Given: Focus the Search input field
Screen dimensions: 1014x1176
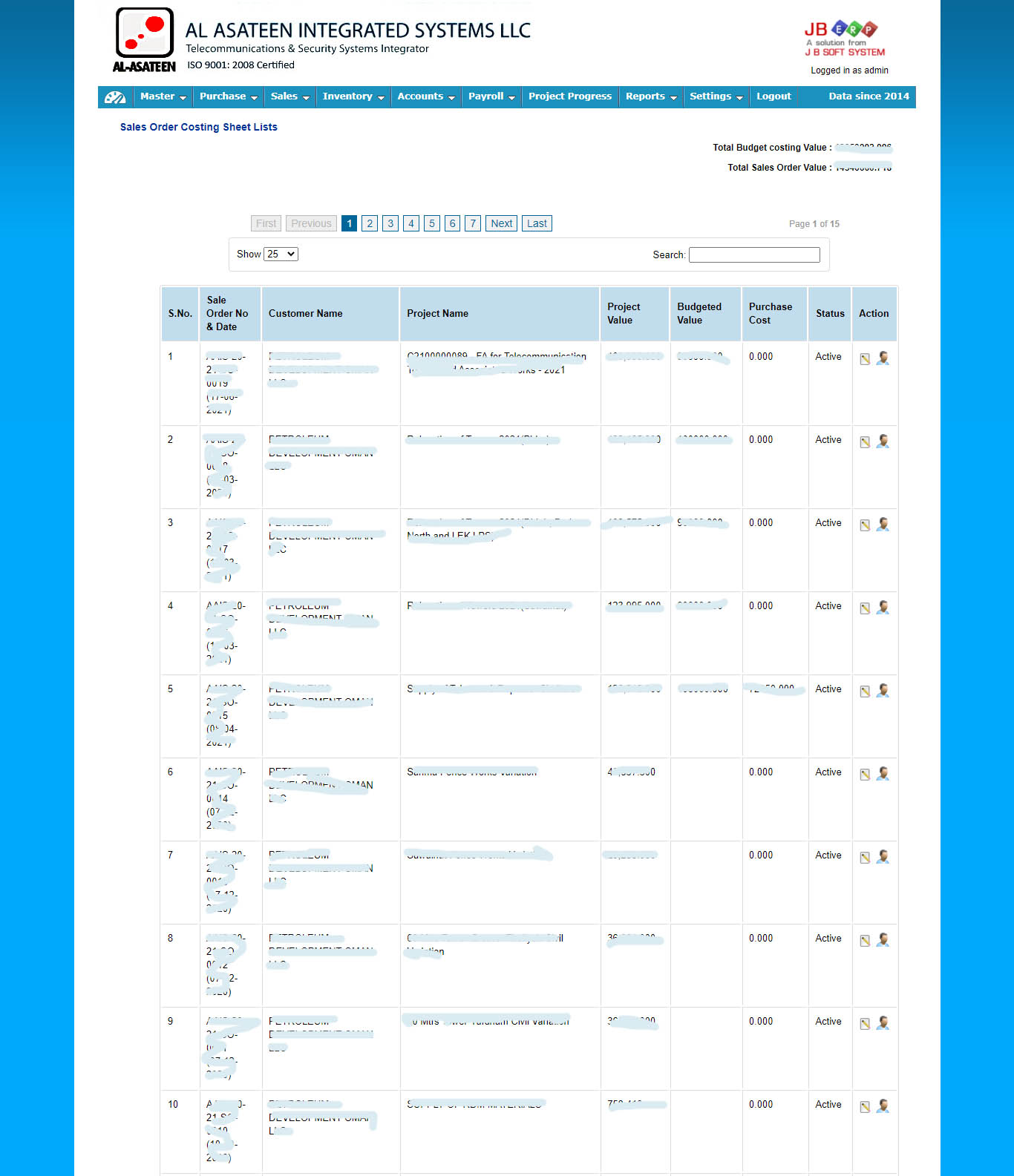Looking at the screenshot, I should (x=754, y=254).
